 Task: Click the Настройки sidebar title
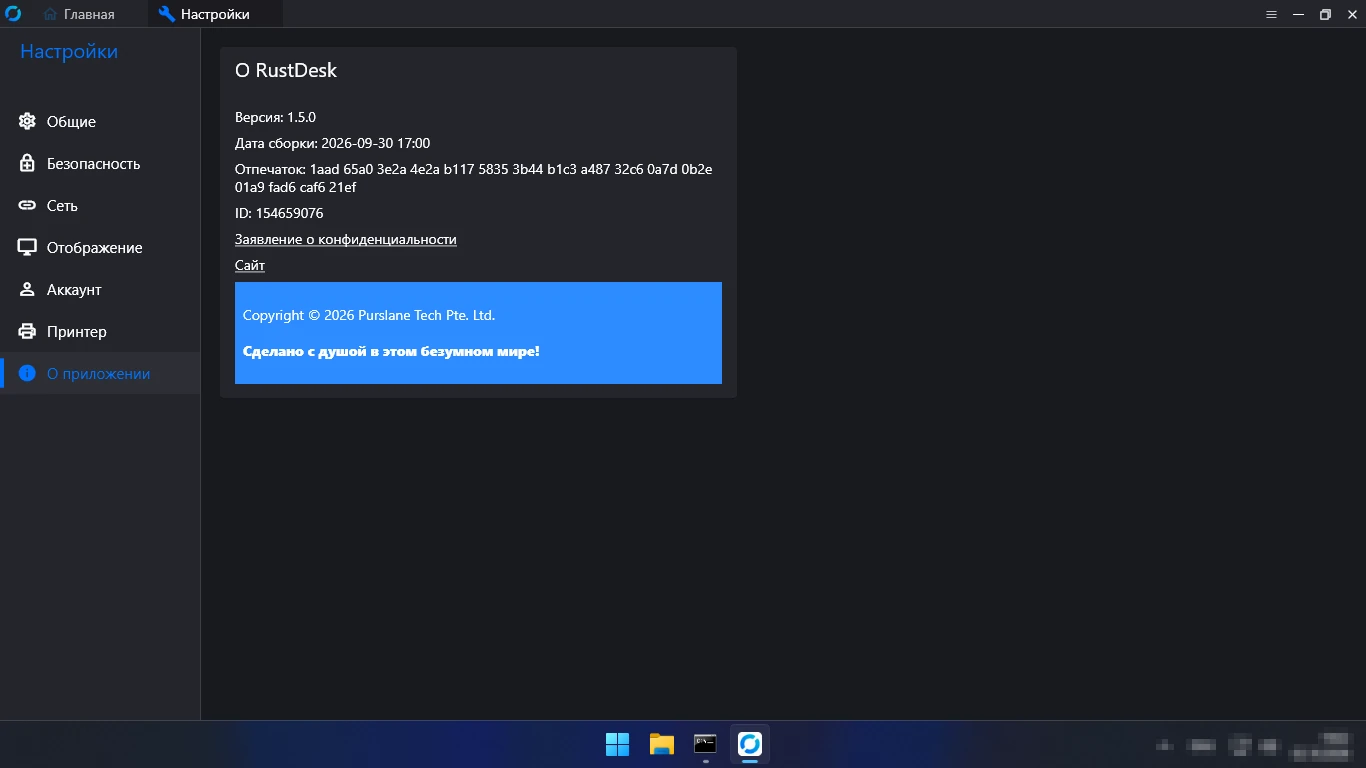point(69,52)
